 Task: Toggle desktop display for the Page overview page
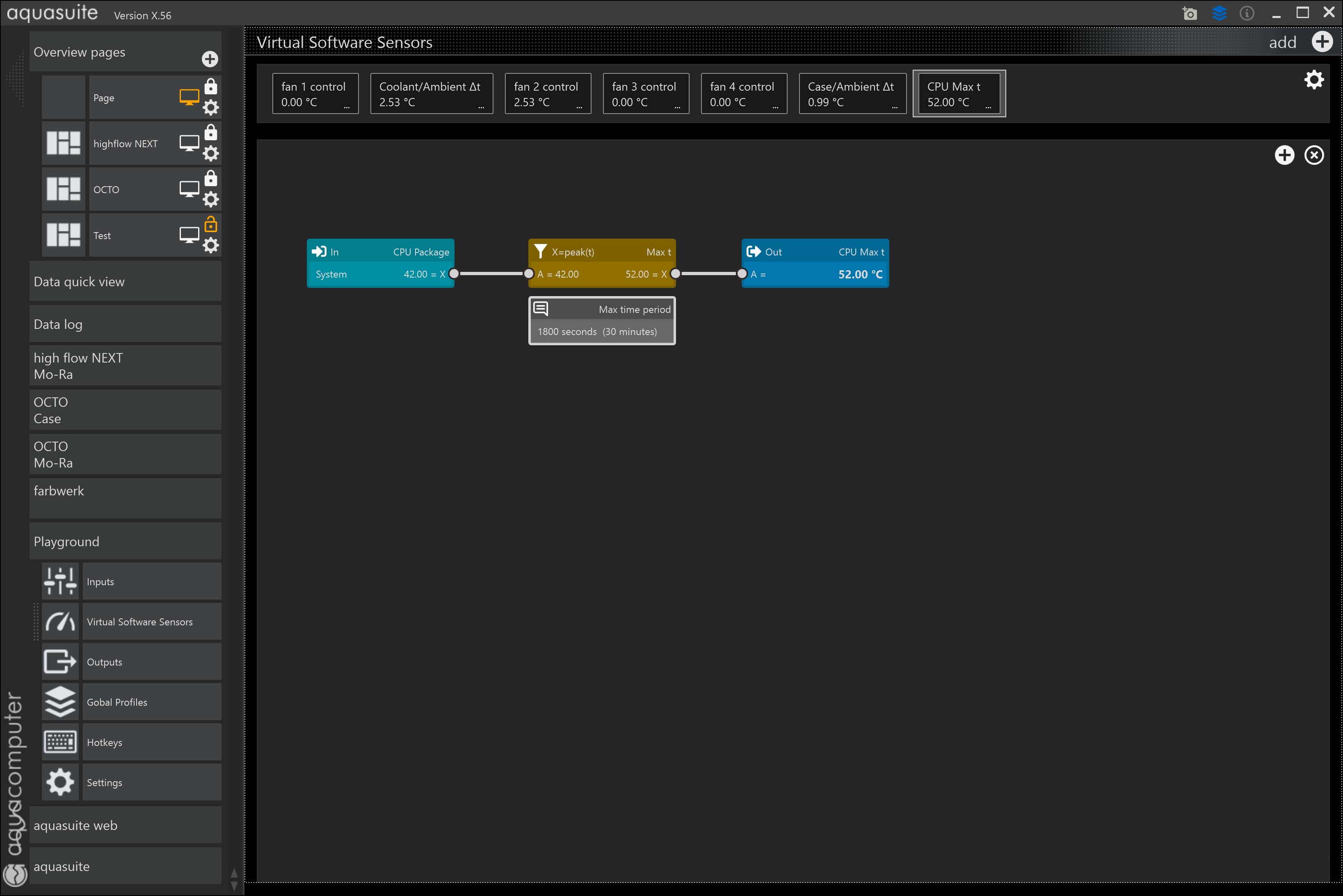189,97
